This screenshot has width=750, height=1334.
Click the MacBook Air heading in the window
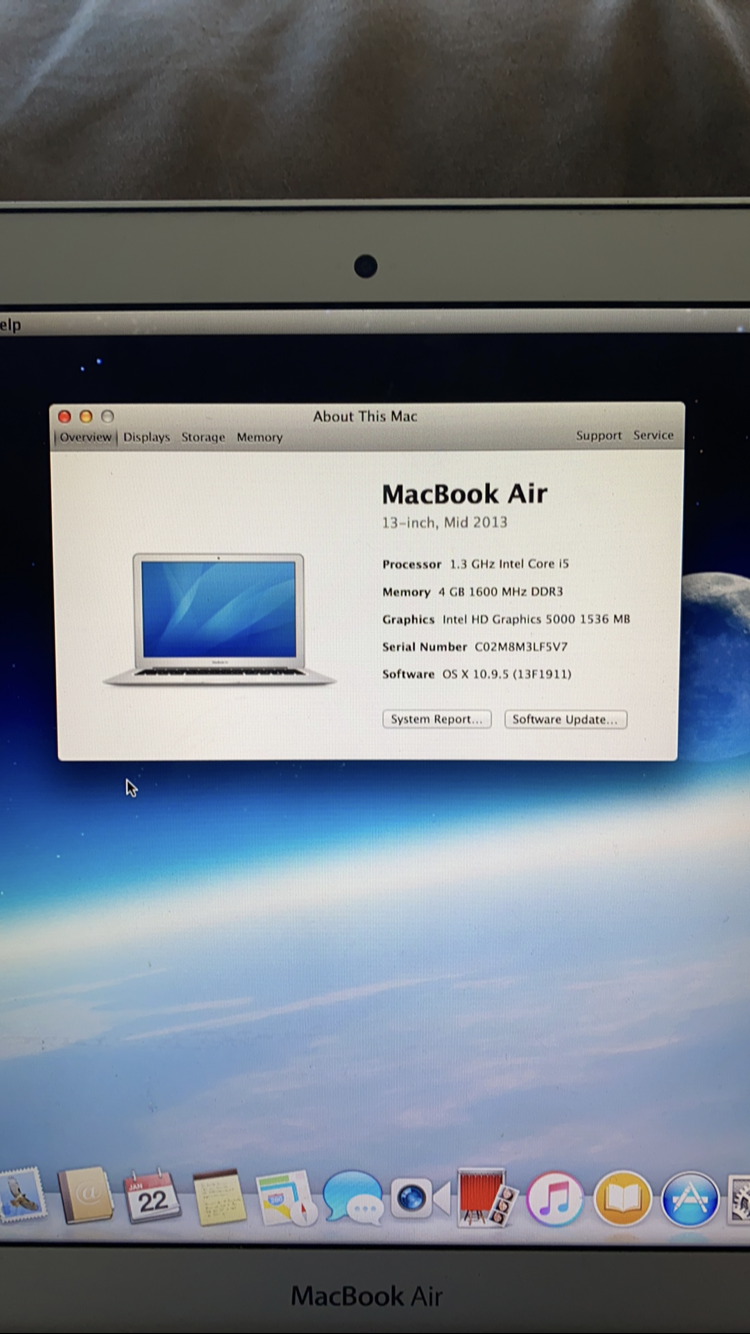coord(465,494)
